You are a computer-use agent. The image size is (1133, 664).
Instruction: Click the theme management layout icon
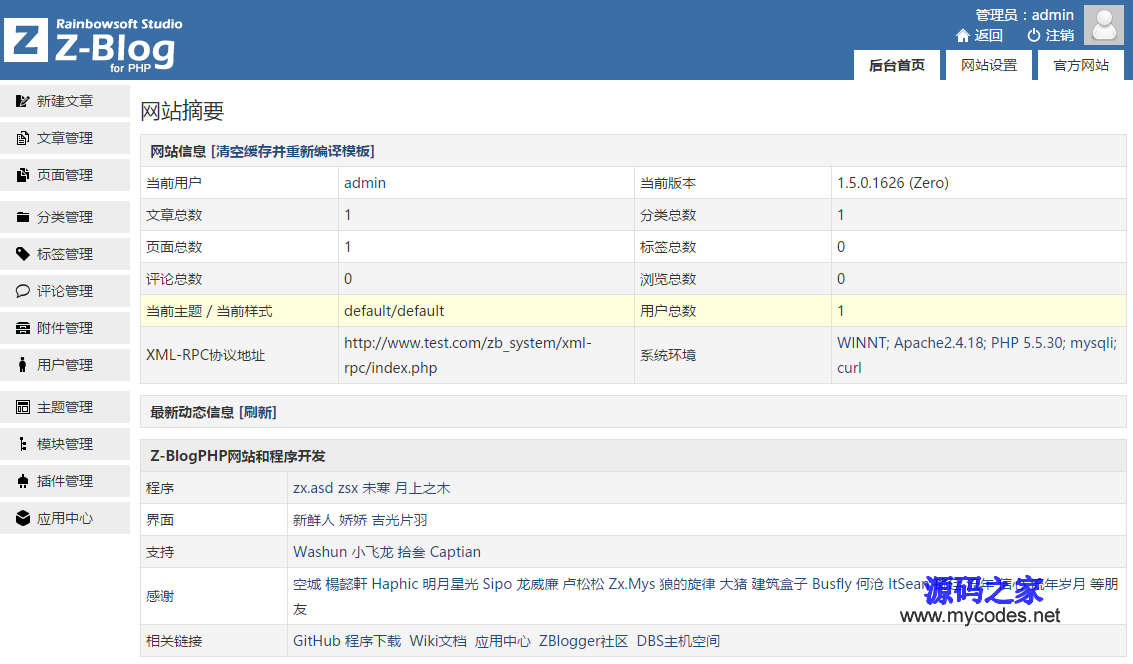point(23,407)
